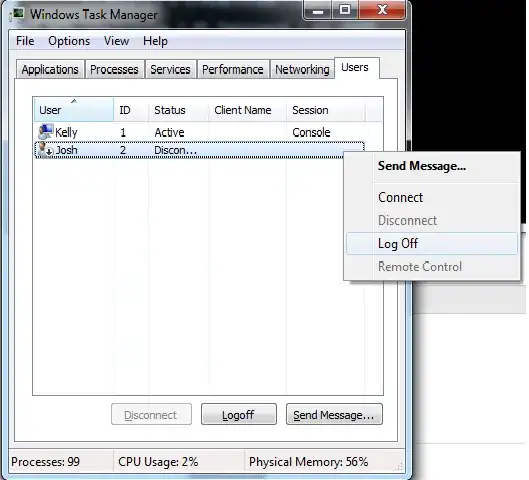This screenshot has width=529, height=480.
Task: Select the Josh user row
Action: (x=199, y=150)
